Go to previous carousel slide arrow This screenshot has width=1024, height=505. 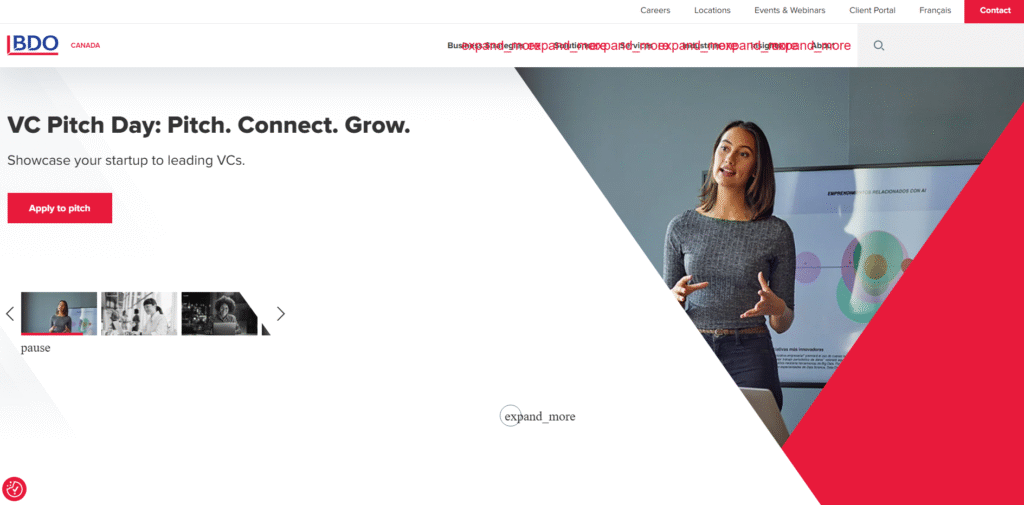(x=10, y=314)
